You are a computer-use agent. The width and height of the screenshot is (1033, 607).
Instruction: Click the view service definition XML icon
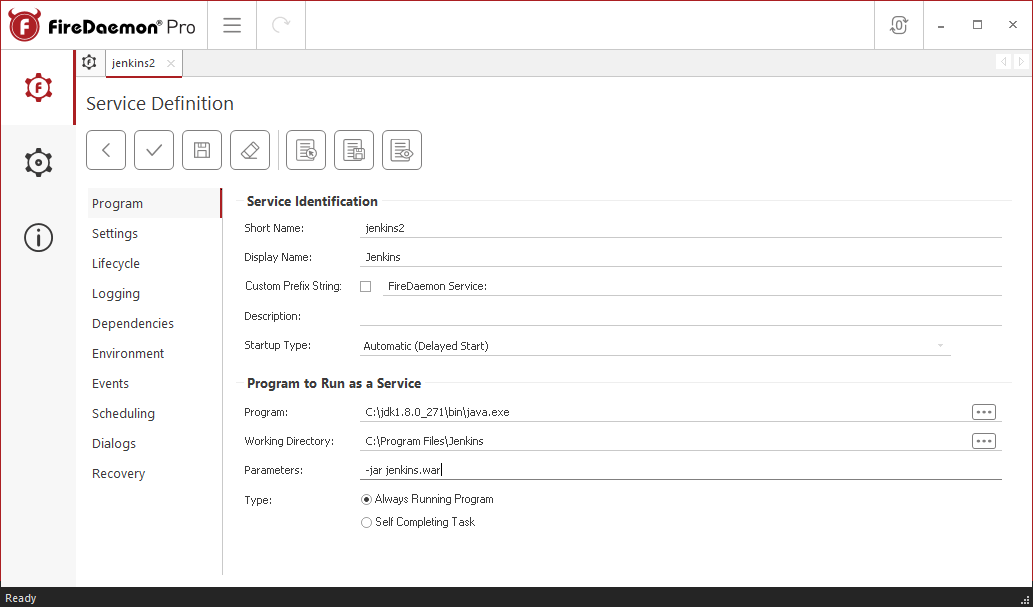coord(403,150)
